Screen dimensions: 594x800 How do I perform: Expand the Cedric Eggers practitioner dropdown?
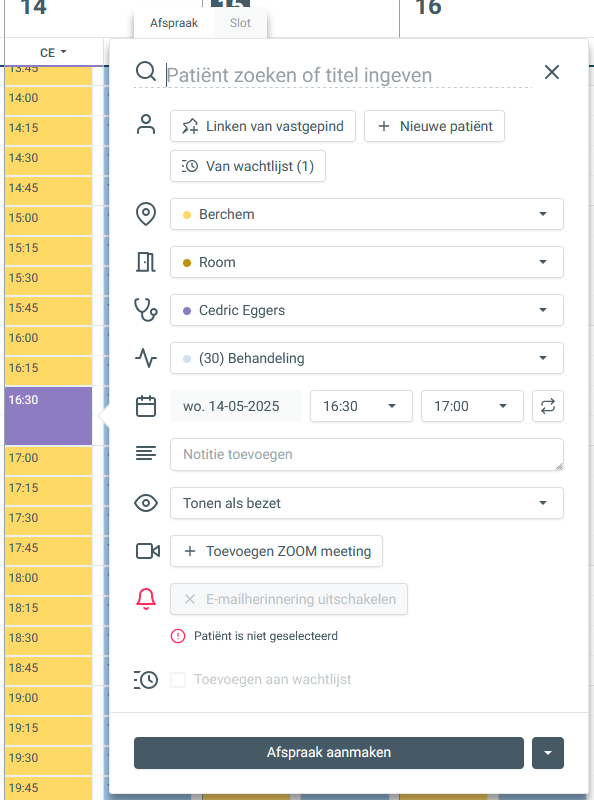(x=367, y=310)
